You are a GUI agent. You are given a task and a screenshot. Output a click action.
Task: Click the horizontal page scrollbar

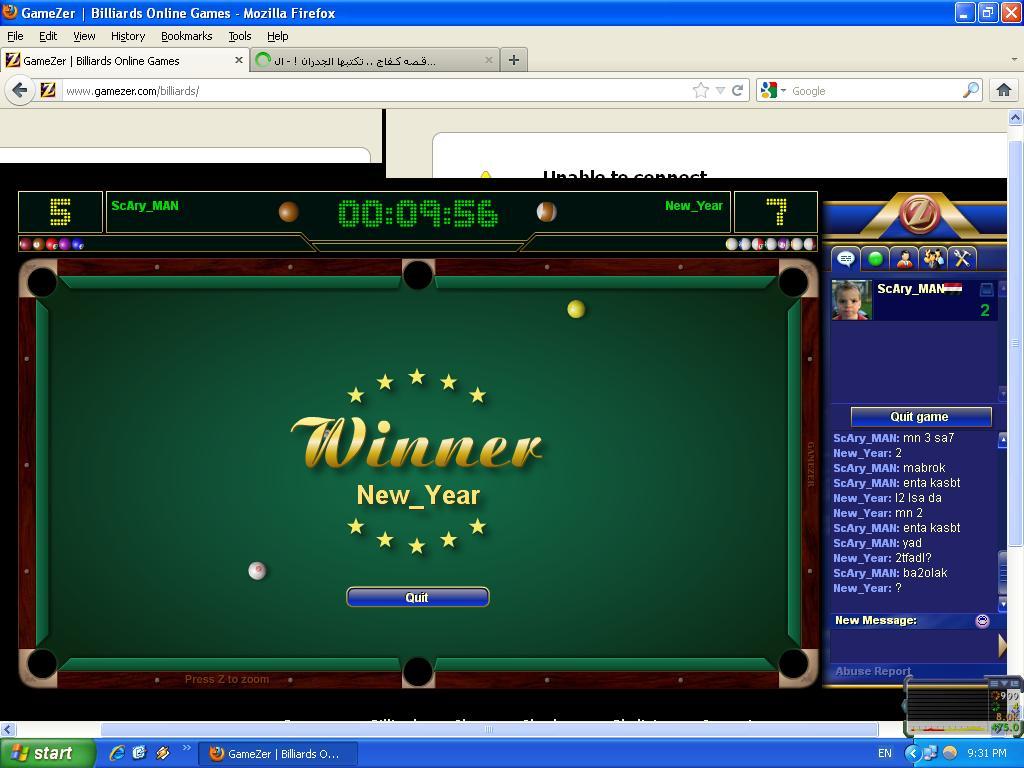tap(489, 729)
